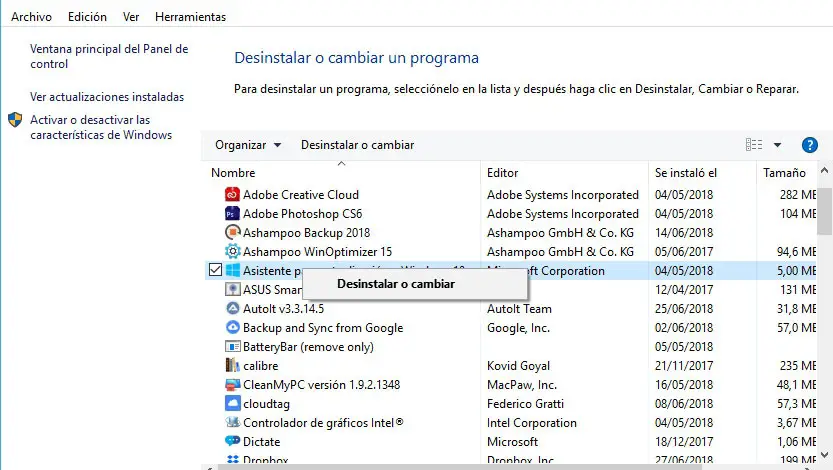Click the Adobe Creative Cloud icon

tap(232, 194)
